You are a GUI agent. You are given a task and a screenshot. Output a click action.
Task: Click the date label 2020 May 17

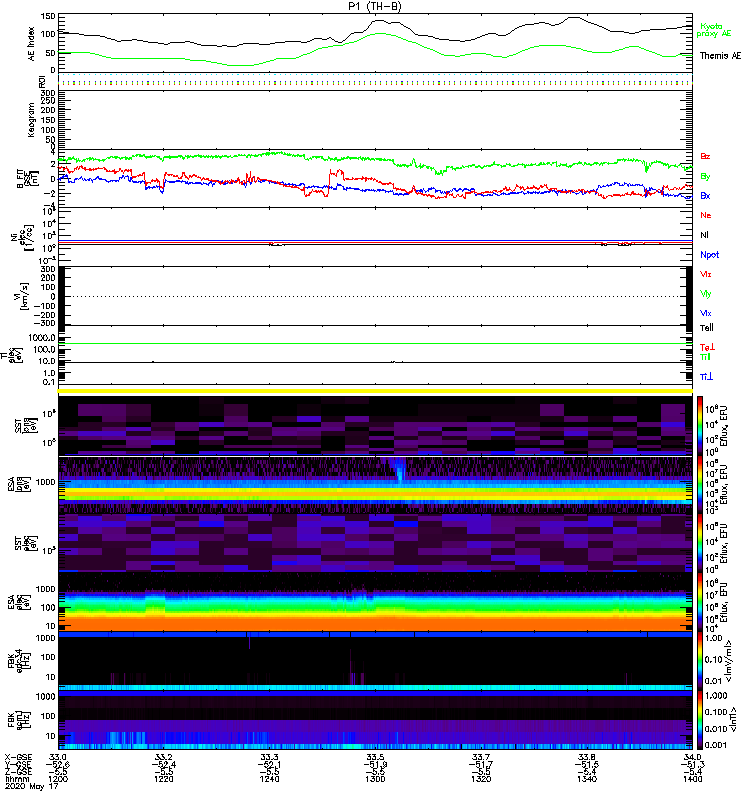click(32, 786)
